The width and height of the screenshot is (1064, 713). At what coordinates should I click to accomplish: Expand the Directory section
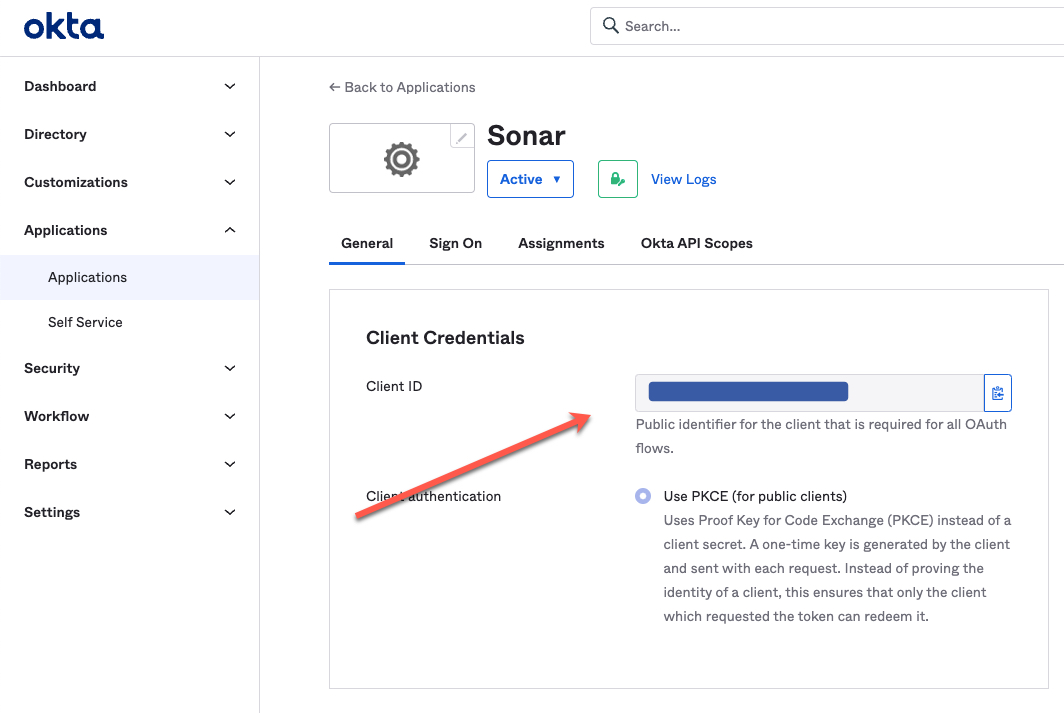point(130,134)
